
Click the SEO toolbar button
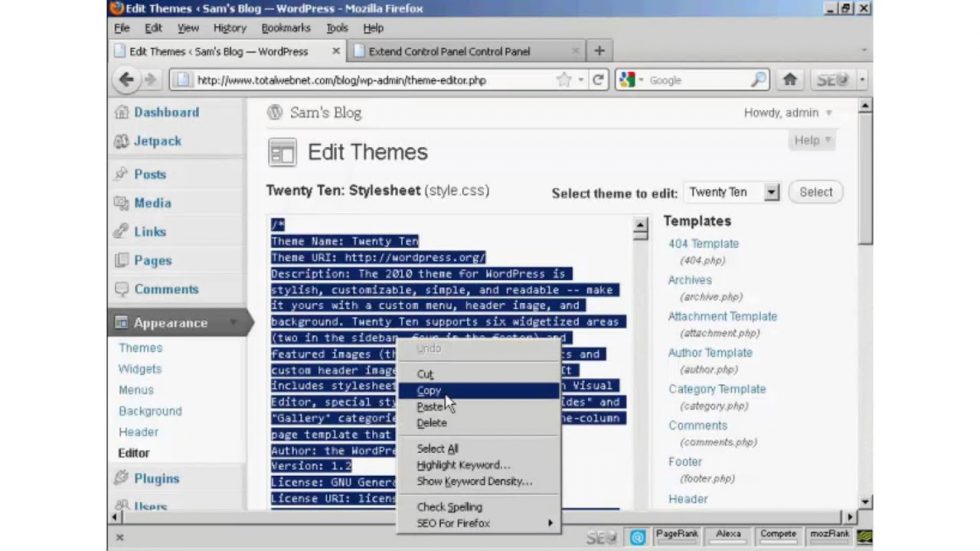(x=832, y=79)
